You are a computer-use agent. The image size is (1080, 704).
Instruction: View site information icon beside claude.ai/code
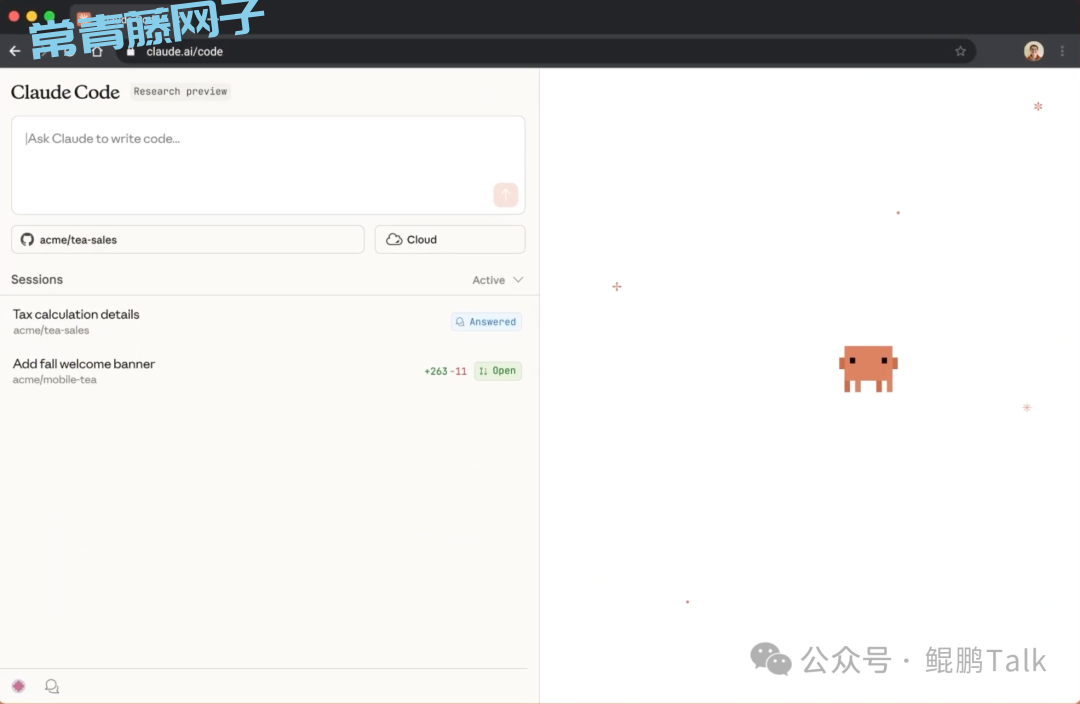click(x=130, y=52)
